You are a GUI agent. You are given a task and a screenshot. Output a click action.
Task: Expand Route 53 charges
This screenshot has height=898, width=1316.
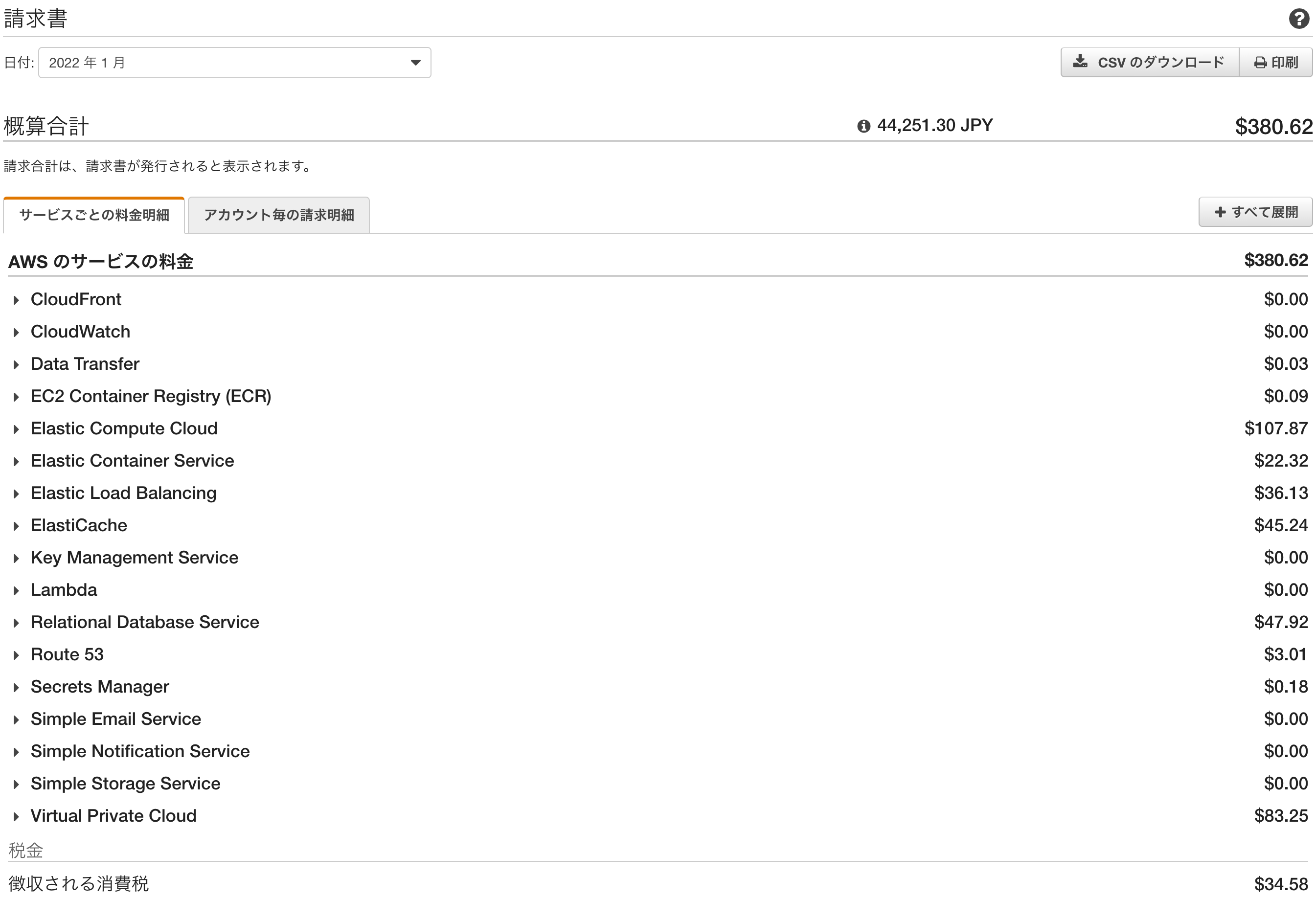(17, 655)
